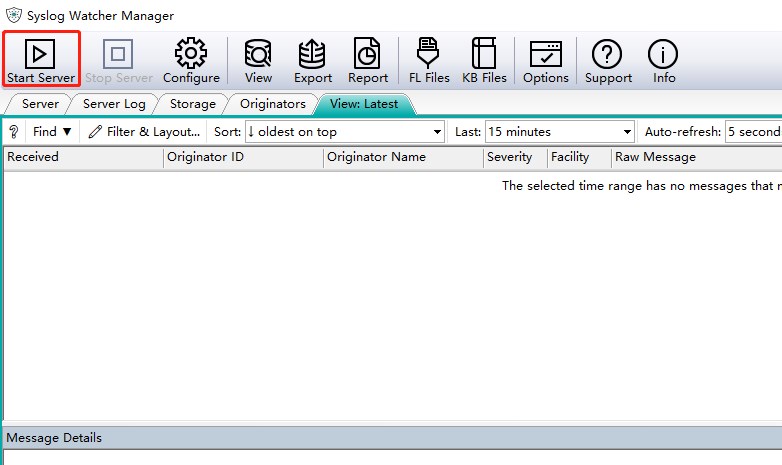Sort by Originator Name column header

[403, 157]
